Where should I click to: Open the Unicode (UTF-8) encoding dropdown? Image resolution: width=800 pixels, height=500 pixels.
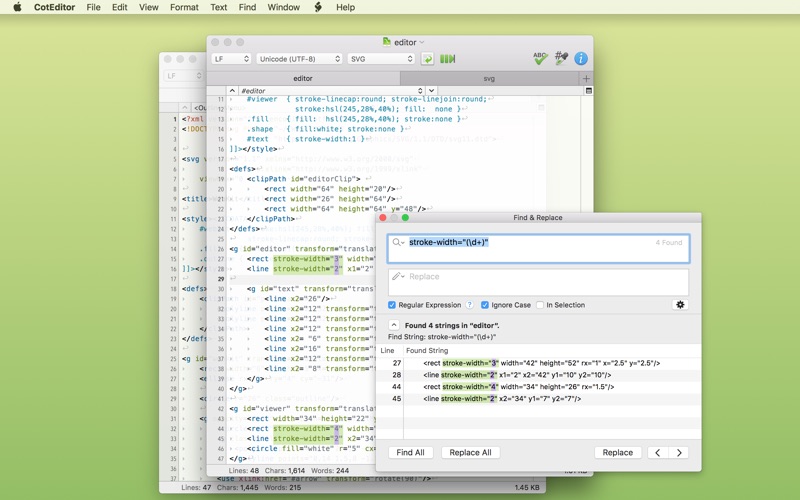(x=299, y=59)
